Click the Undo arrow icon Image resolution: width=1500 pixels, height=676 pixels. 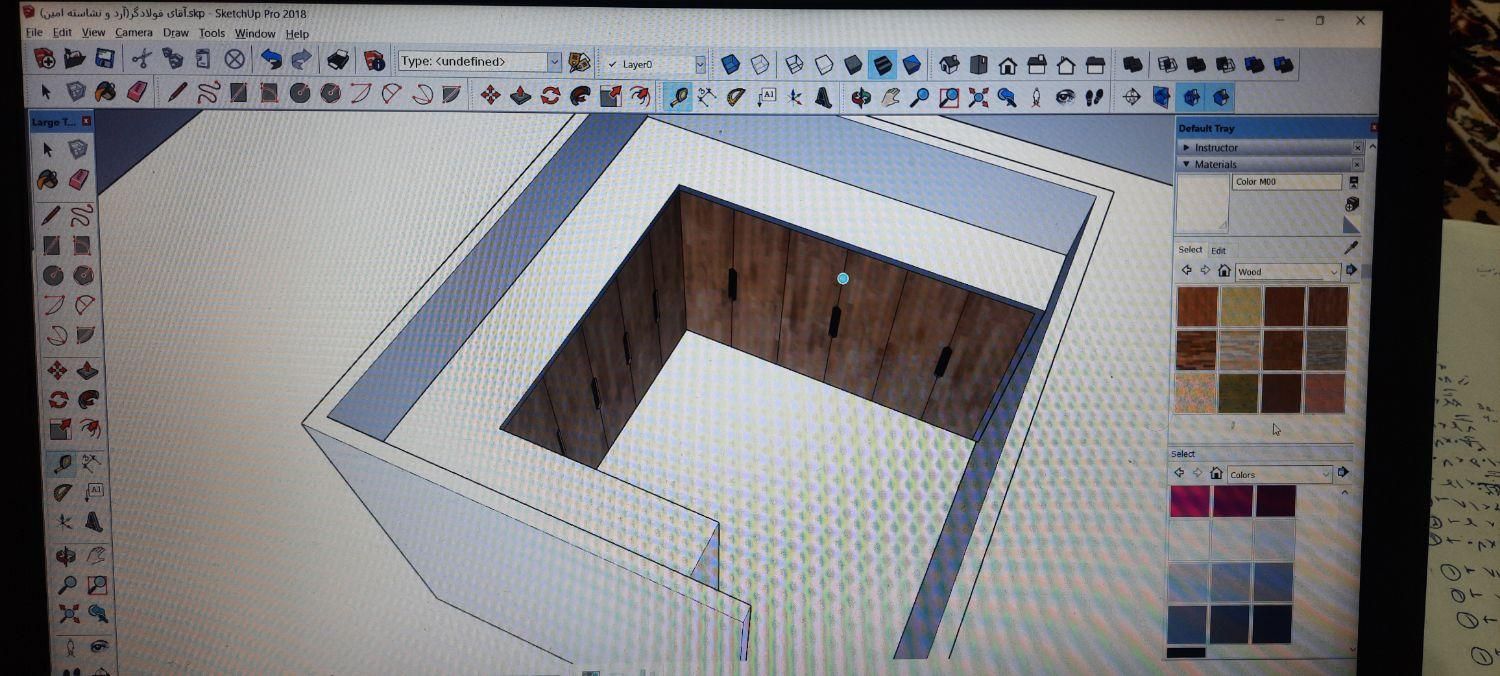[271, 60]
